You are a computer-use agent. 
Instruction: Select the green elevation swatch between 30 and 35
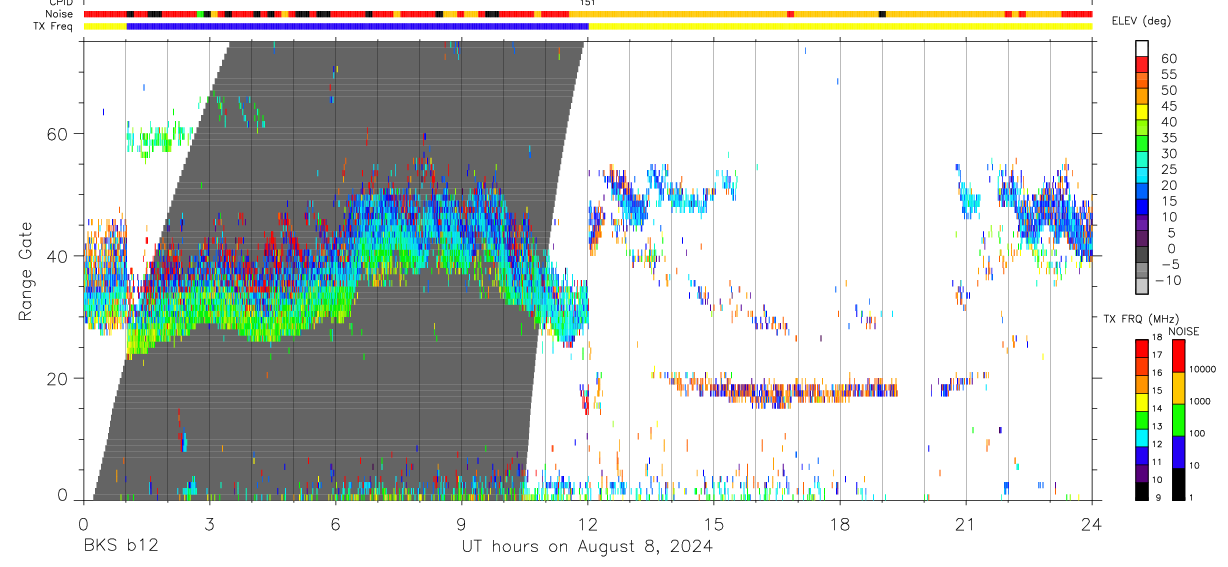[1142, 143]
